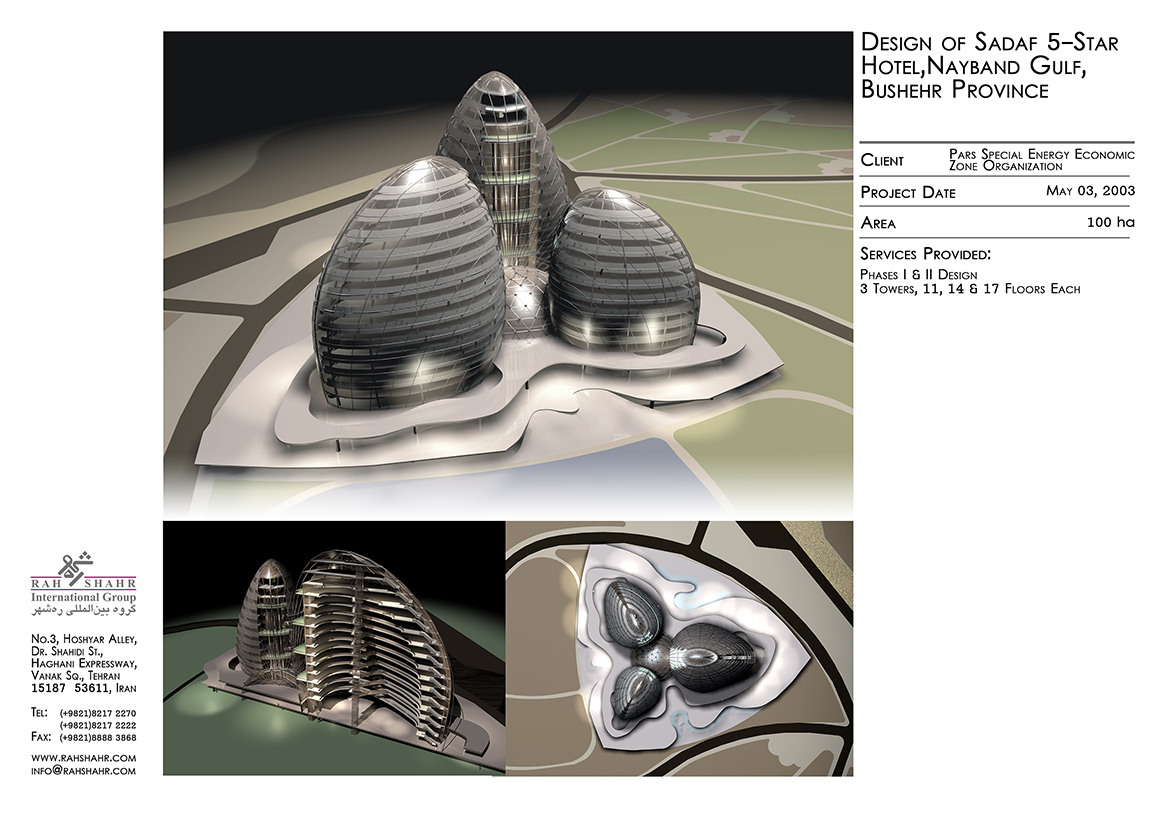Open the cutaway section rendering of the towers
1169x827 pixels.
pyautogui.click(x=334, y=648)
